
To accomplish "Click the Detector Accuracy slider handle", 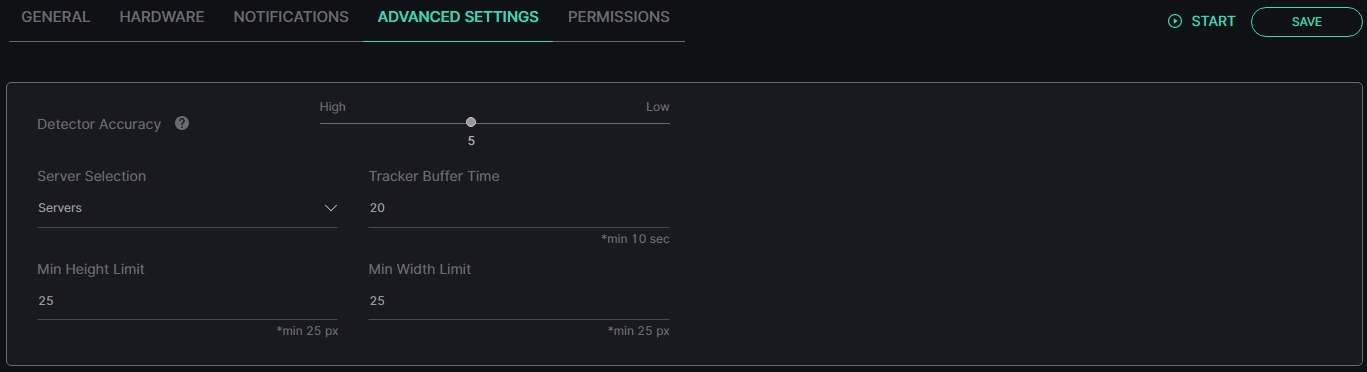I will tap(471, 122).
